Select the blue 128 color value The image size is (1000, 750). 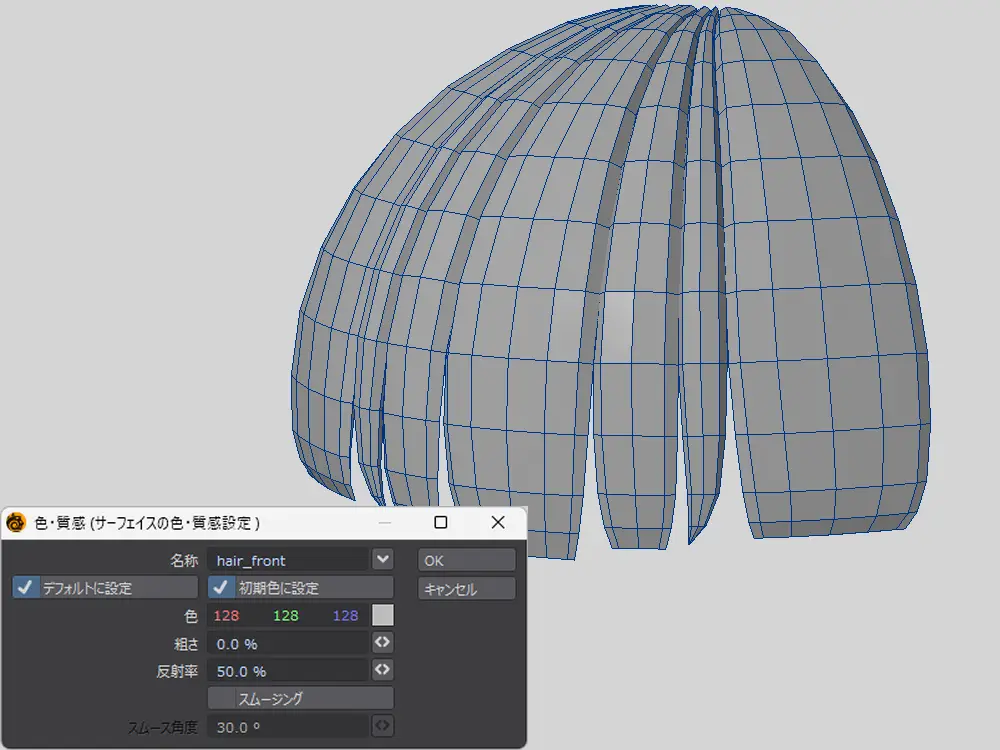tap(345, 616)
